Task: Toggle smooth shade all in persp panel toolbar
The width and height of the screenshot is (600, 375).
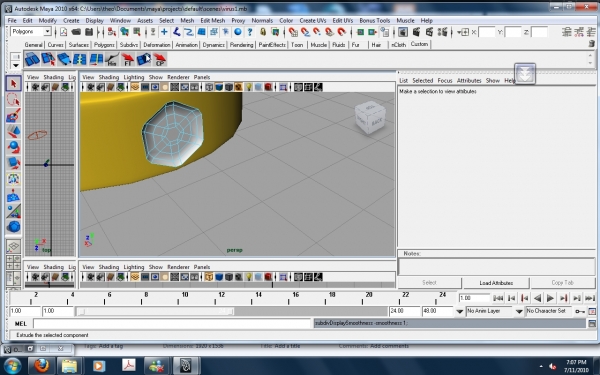Action: 219,87
